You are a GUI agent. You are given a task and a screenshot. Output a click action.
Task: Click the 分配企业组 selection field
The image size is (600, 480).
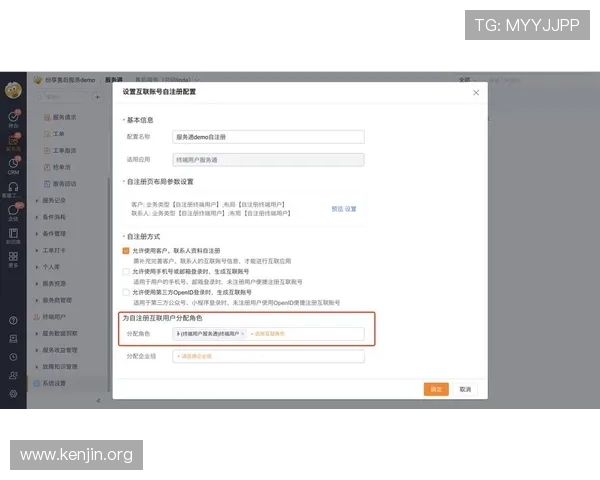click(268, 356)
